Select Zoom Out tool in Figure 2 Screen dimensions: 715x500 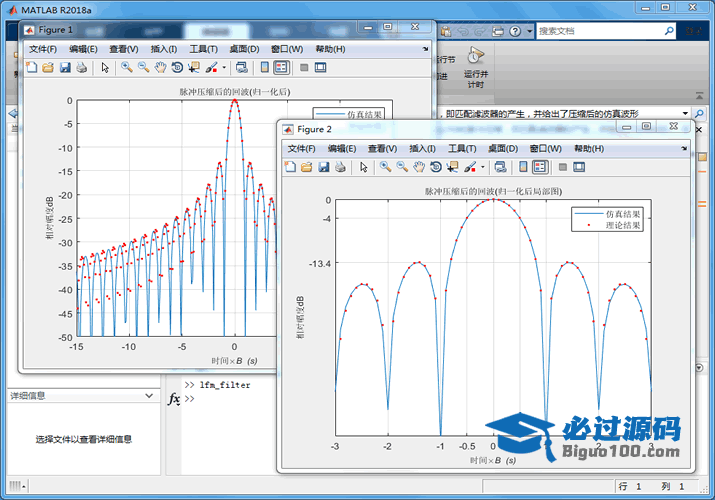[x=402, y=167]
